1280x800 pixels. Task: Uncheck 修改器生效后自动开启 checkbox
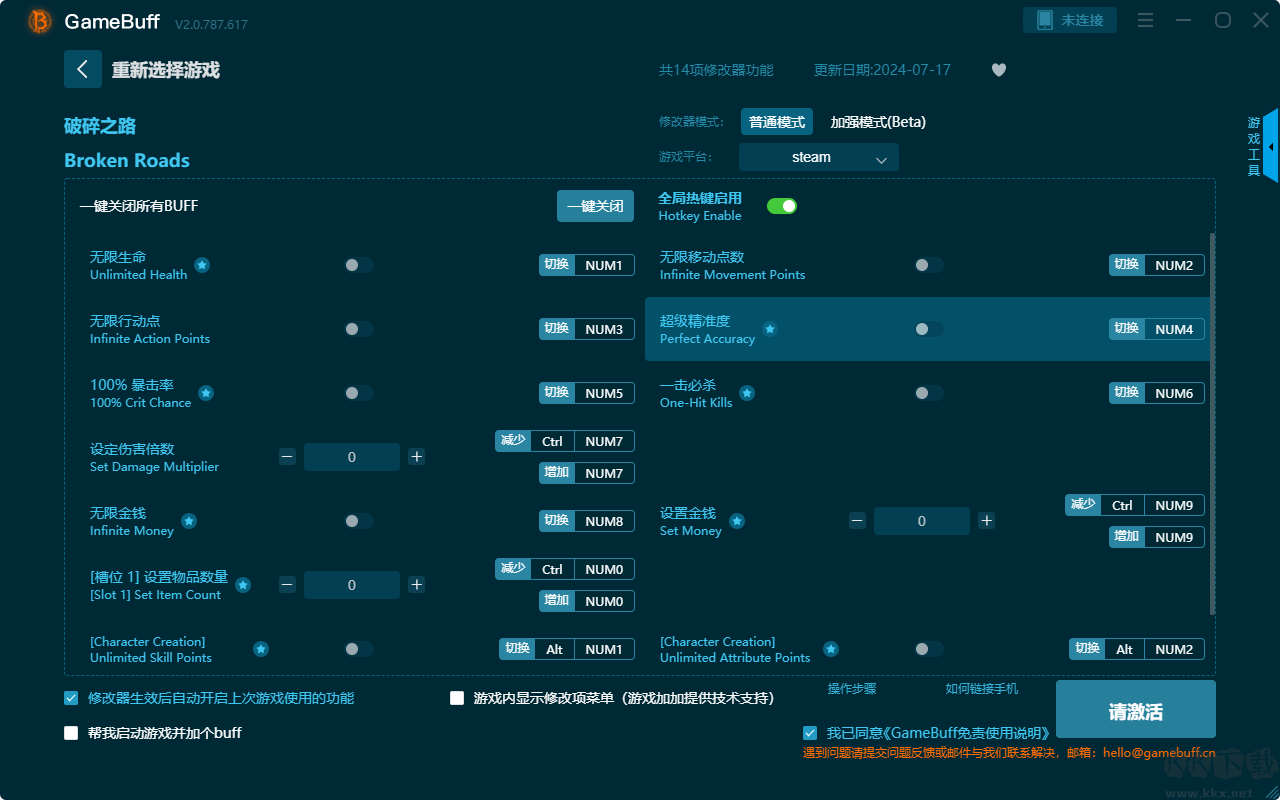(x=71, y=698)
